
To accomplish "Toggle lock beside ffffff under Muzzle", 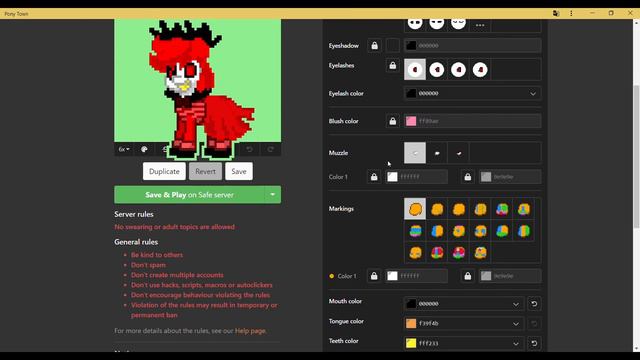I will point(374,177).
